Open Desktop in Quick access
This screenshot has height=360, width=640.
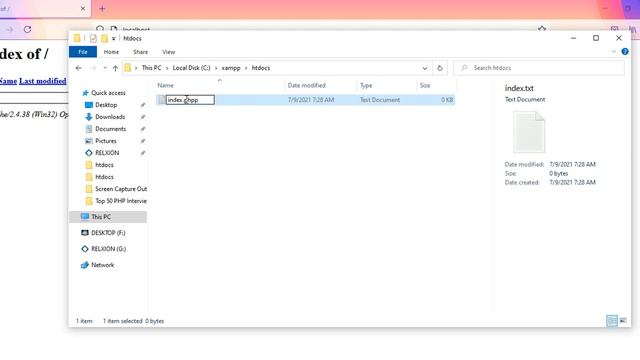coord(106,105)
